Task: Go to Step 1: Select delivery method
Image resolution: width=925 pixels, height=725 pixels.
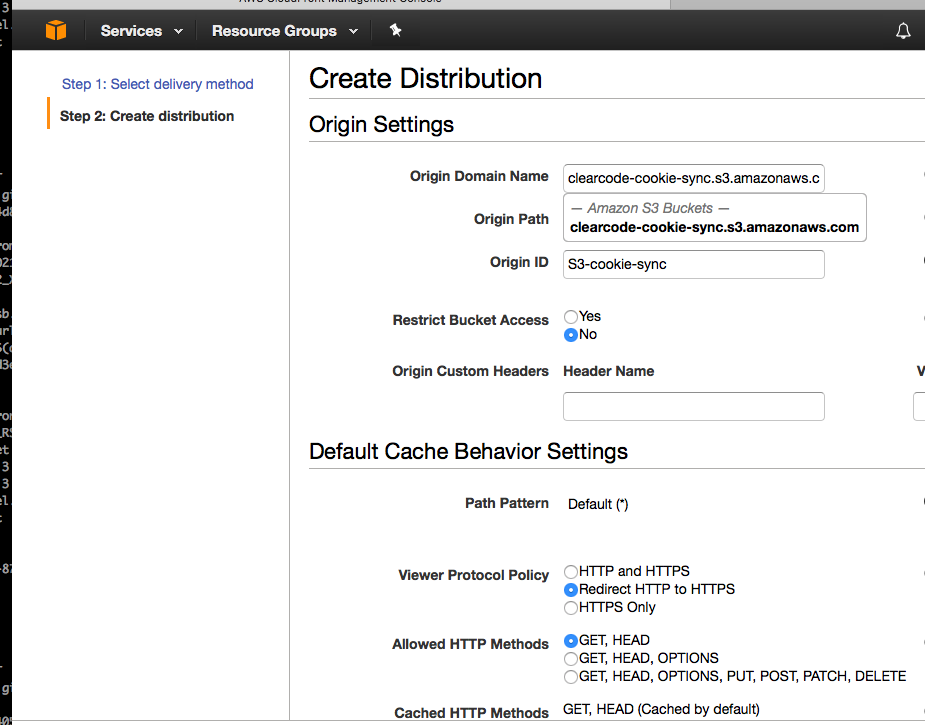Action: 158,84
